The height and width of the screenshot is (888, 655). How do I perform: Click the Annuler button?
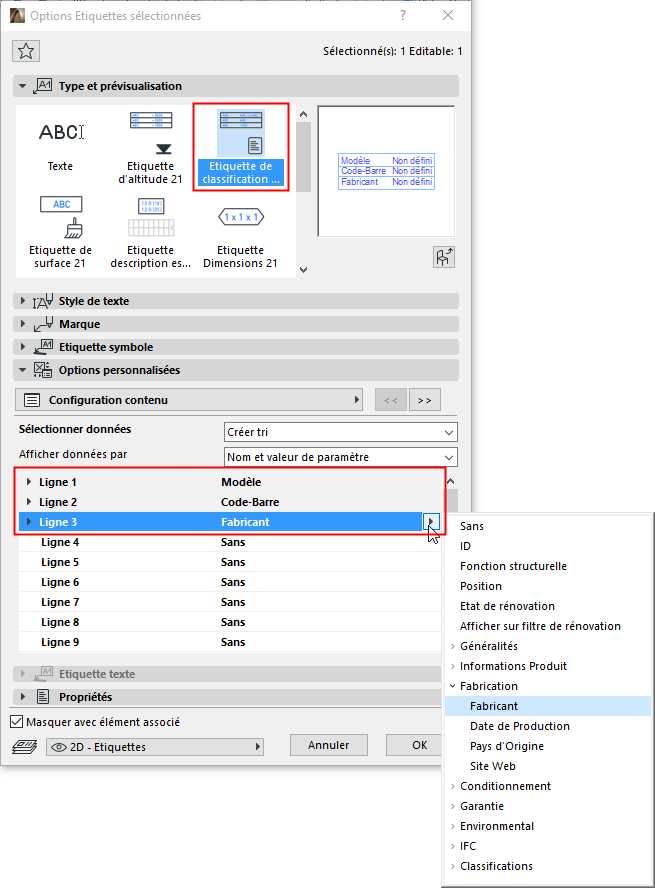click(x=328, y=745)
